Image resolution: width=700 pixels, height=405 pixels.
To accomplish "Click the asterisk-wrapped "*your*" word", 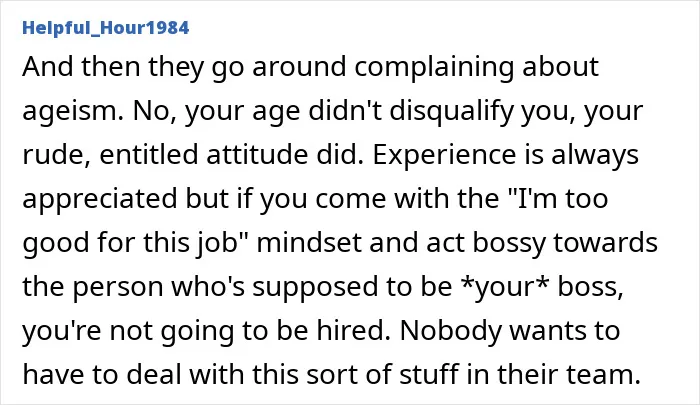I will tap(505, 287).
